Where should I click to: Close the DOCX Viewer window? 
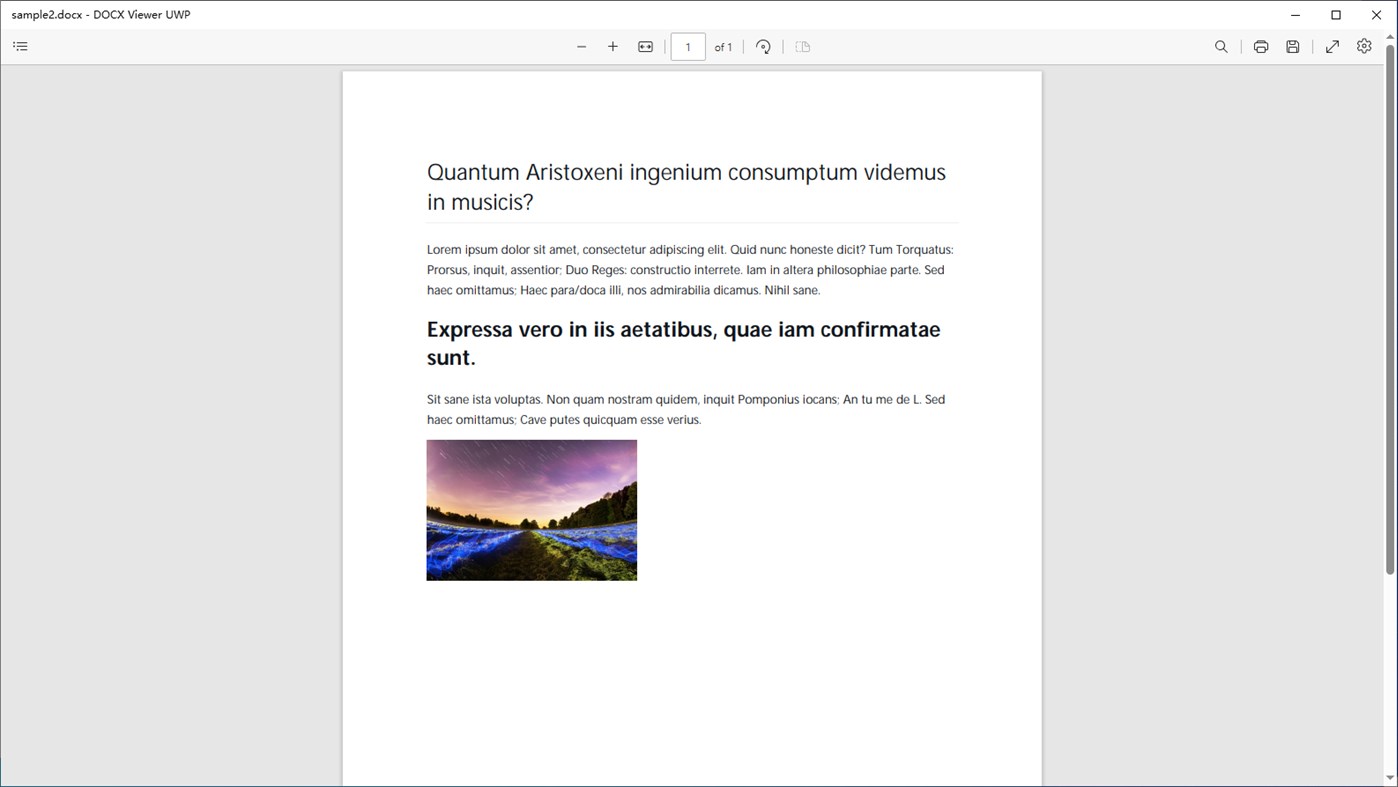(1376, 15)
